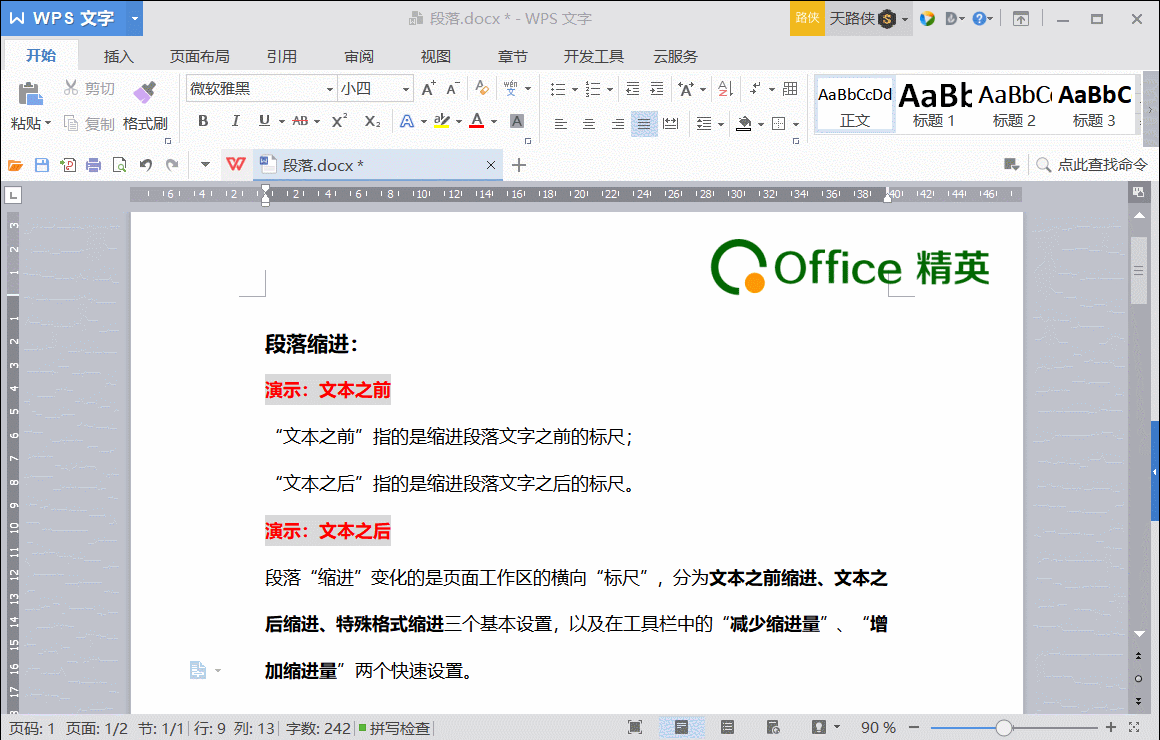Open the 引用 tab
This screenshot has height=740, width=1160.
(282, 56)
